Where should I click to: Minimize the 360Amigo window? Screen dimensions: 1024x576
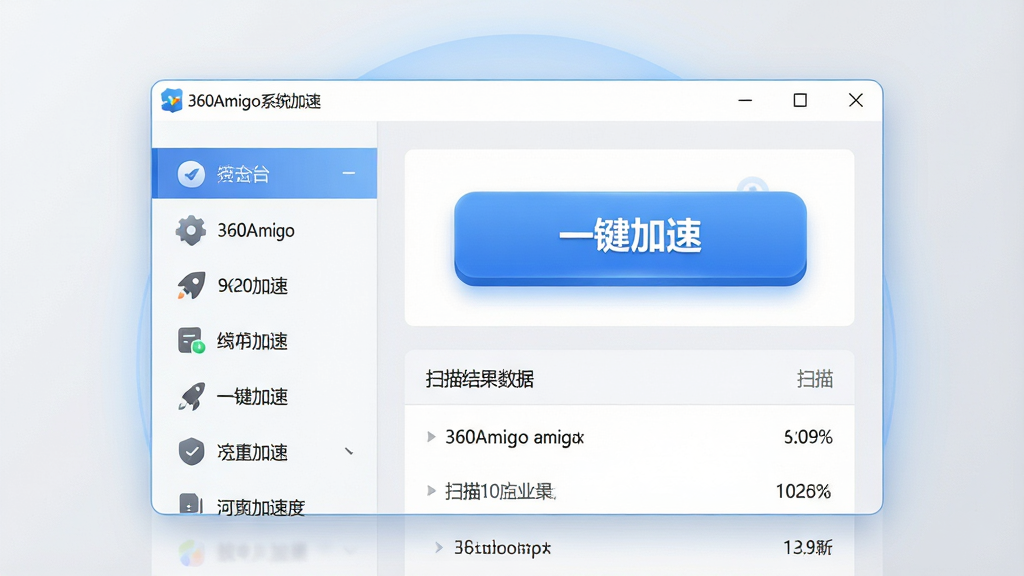(x=745, y=101)
